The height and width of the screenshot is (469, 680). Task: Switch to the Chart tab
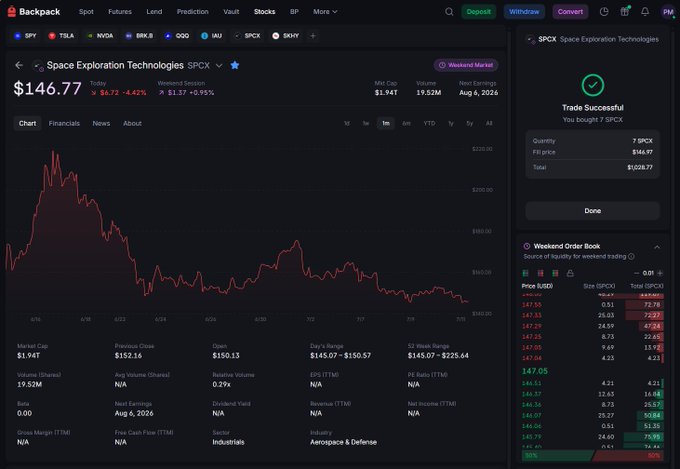click(27, 123)
